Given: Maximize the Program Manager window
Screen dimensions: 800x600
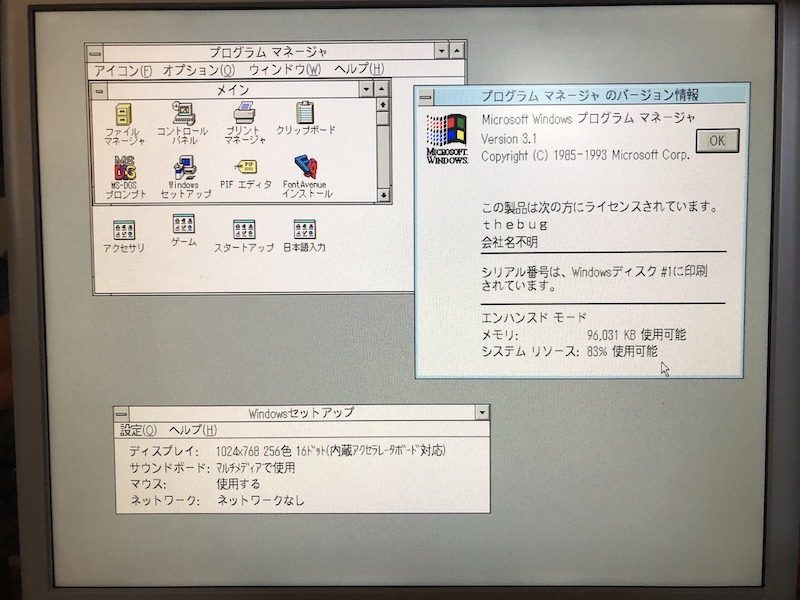Looking at the screenshot, I should 457,50.
